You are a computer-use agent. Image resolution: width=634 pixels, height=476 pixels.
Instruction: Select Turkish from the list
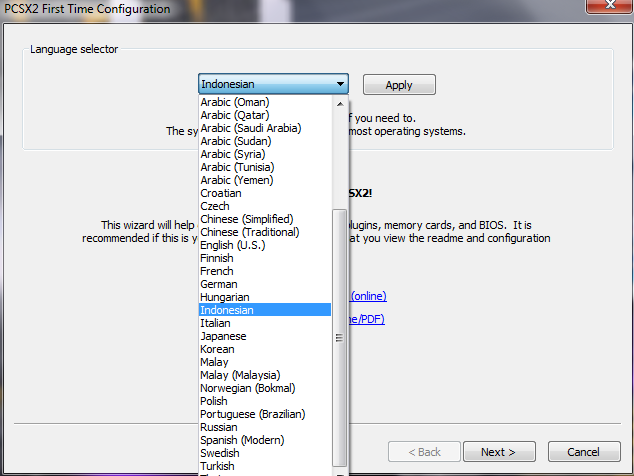pyautogui.click(x=265, y=465)
